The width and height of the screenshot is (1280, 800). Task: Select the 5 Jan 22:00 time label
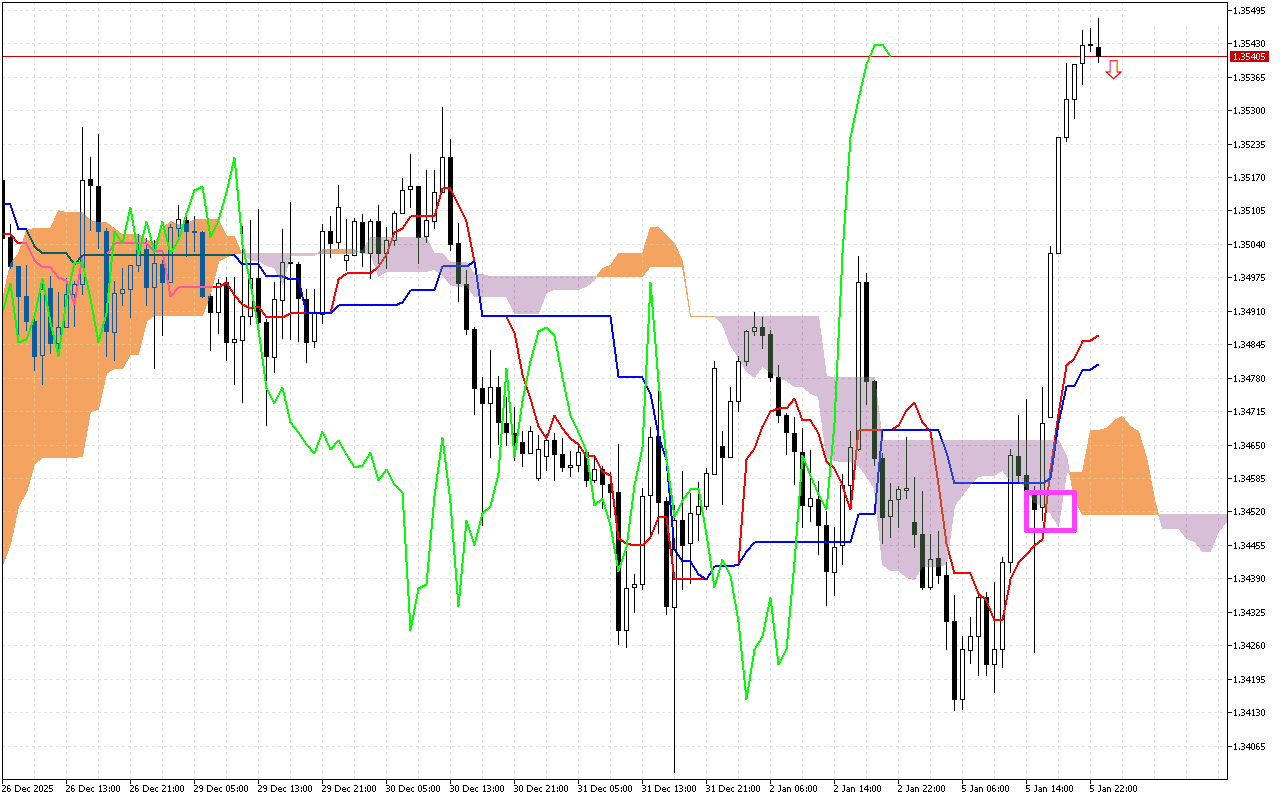pos(1113,787)
